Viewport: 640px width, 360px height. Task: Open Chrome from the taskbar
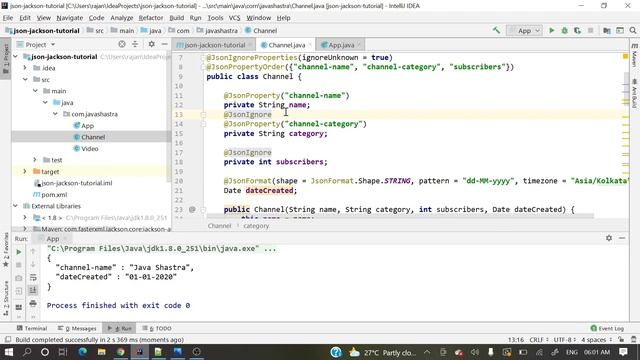pyautogui.click(x=120, y=352)
